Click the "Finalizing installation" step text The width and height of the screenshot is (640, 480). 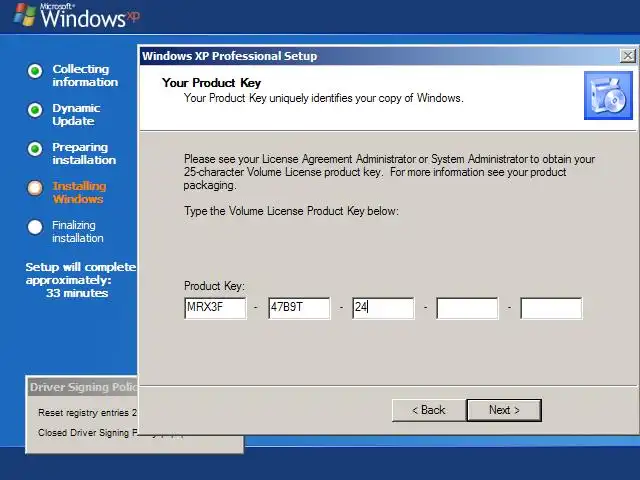click(78, 231)
